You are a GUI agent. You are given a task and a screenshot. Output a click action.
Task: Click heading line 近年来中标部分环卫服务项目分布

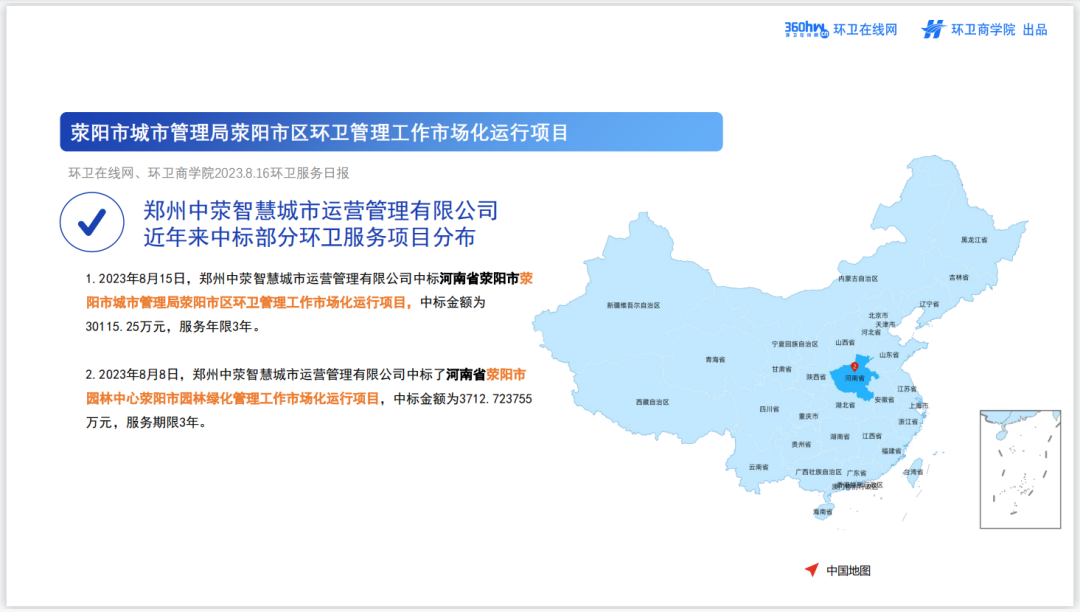[x=309, y=237]
